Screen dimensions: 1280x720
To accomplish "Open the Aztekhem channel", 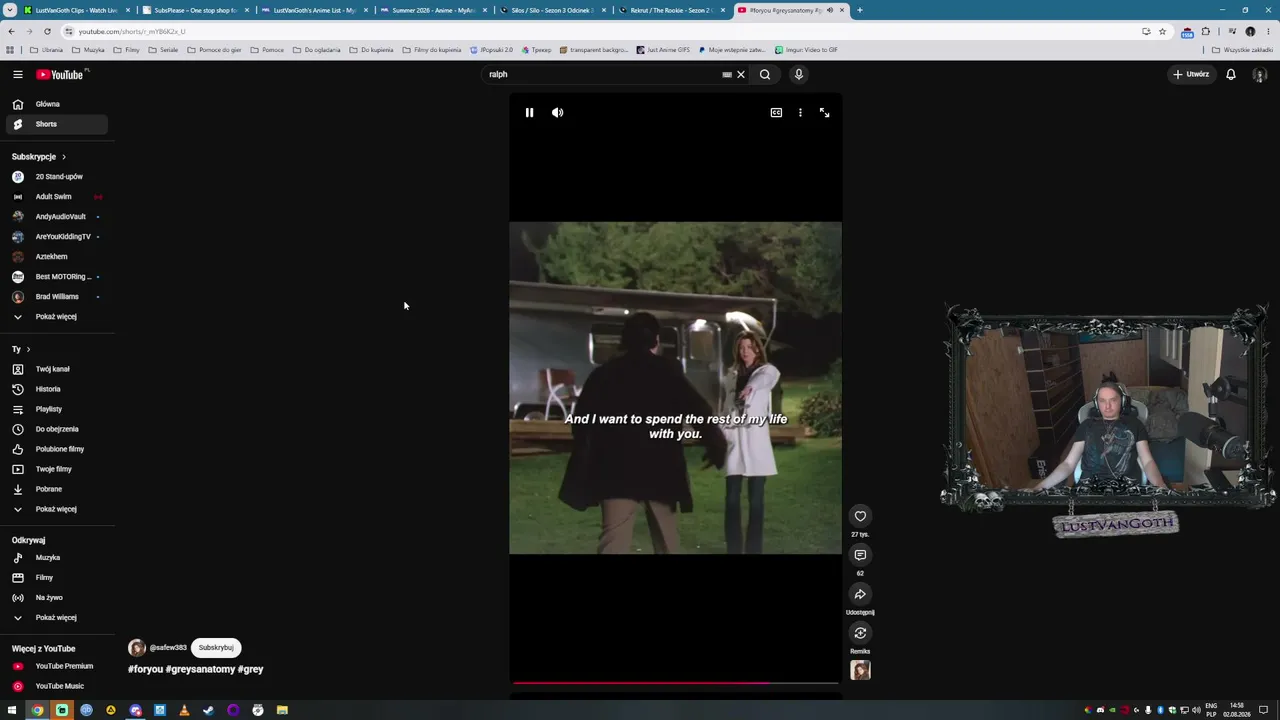I will point(57,257).
